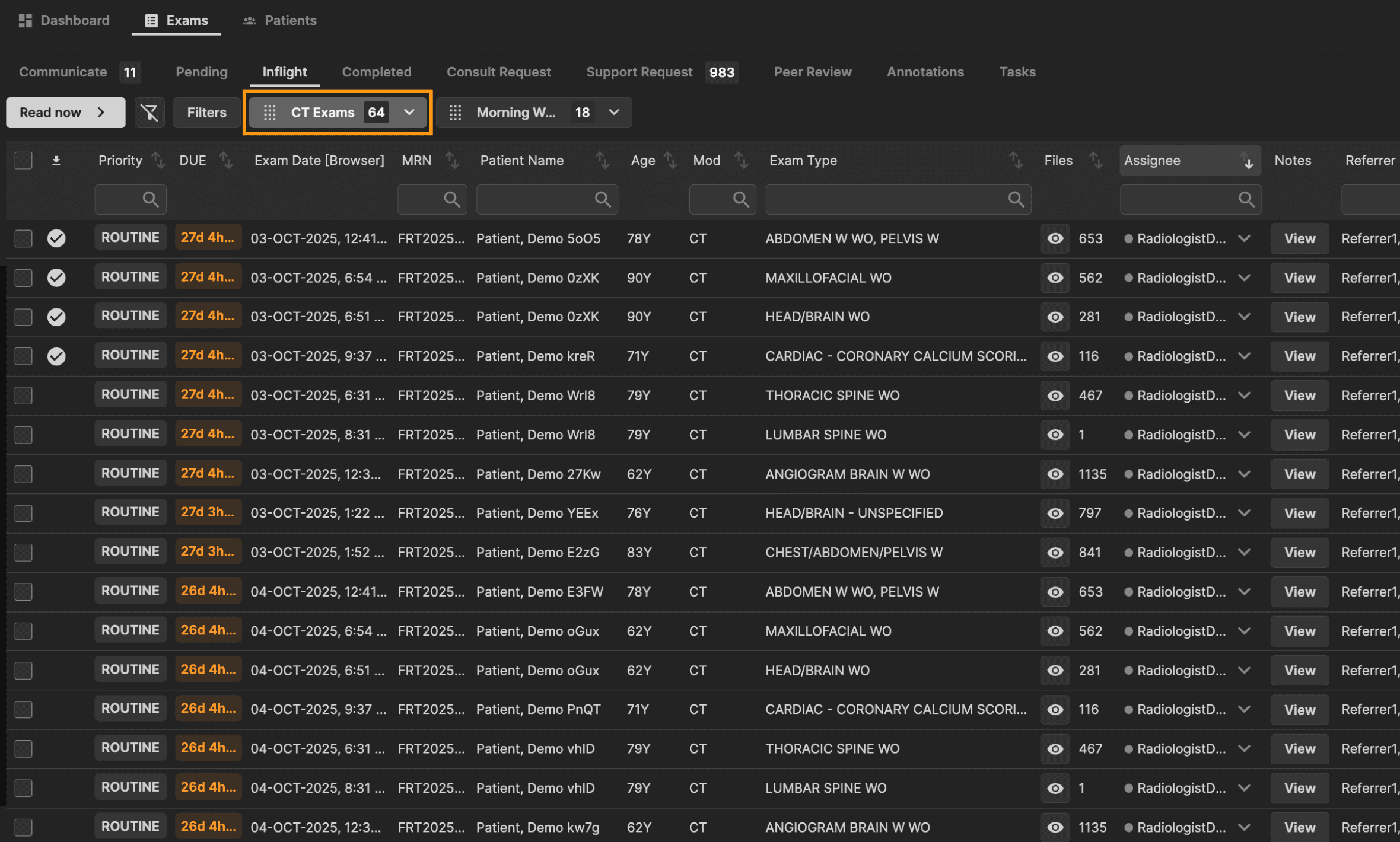
Task: Click View notes for Demo E2zG row
Action: point(1299,552)
